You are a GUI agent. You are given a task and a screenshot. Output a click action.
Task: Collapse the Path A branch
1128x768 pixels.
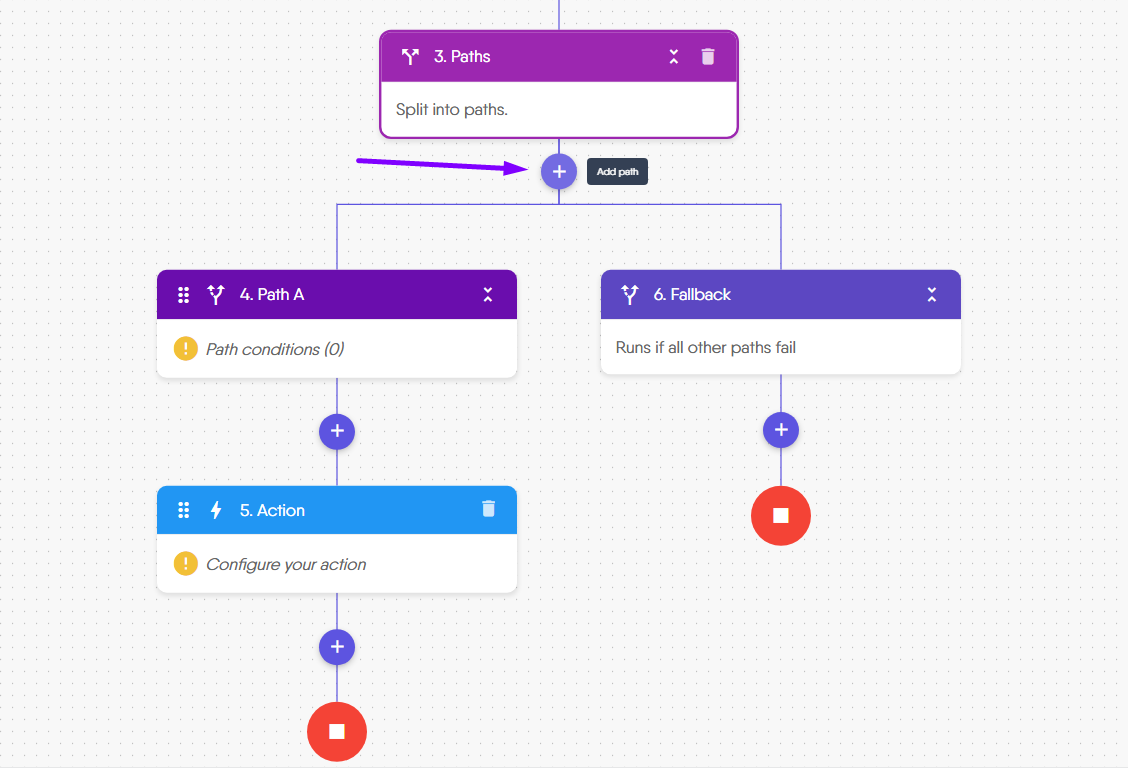pyautogui.click(x=488, y=294)
